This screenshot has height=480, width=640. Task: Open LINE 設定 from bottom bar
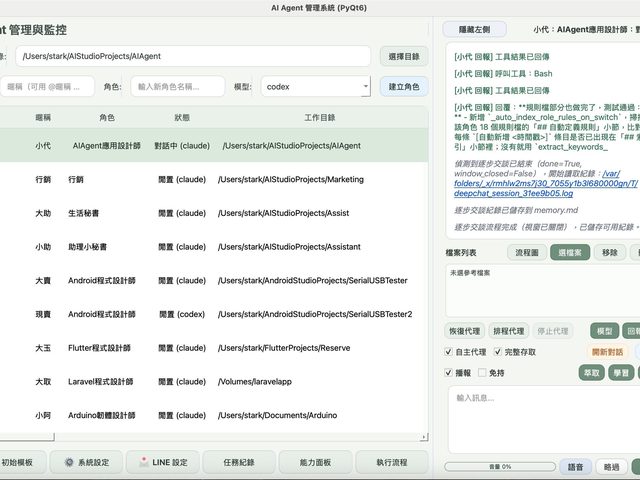(163, 462)
